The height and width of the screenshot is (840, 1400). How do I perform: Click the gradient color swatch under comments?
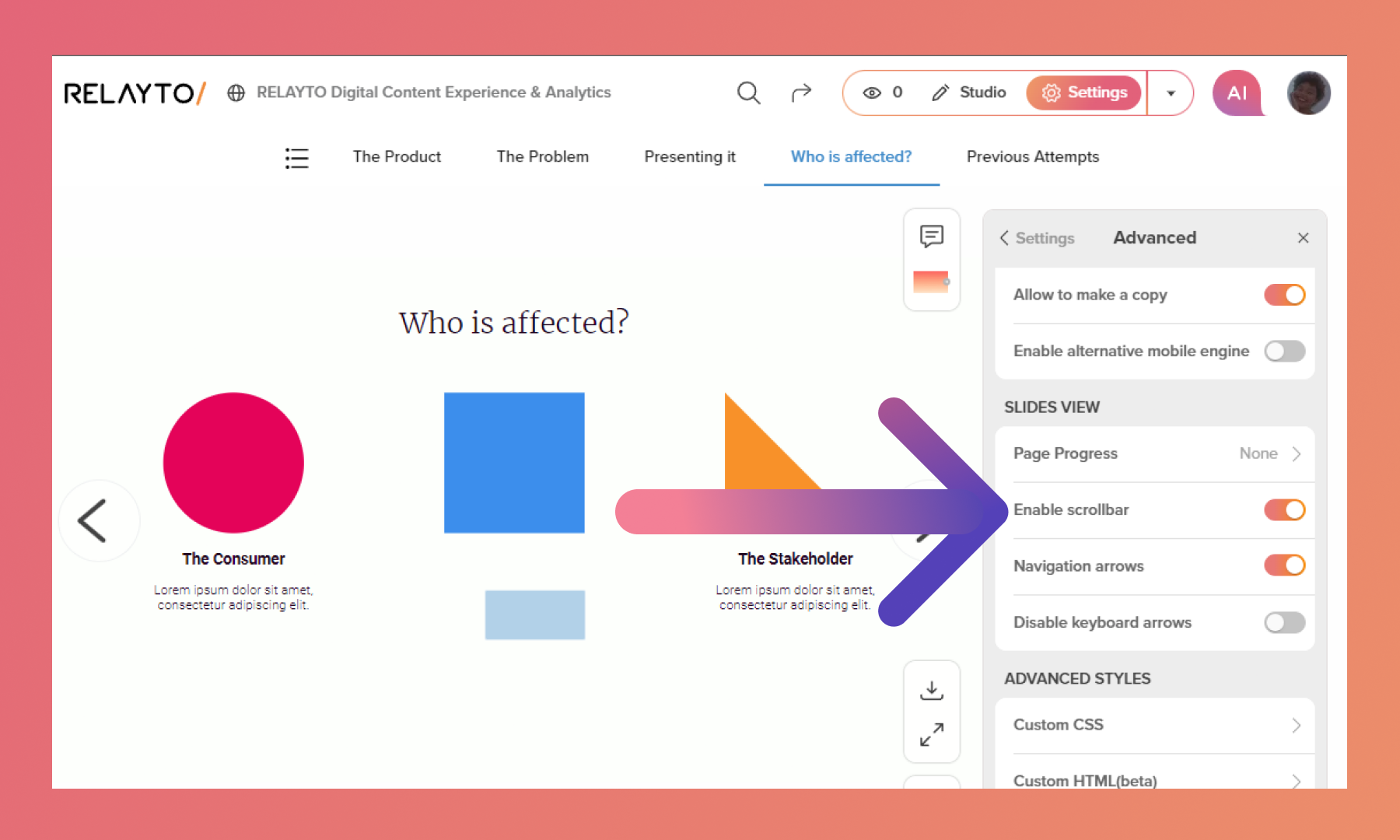click(x=931, y=282)
